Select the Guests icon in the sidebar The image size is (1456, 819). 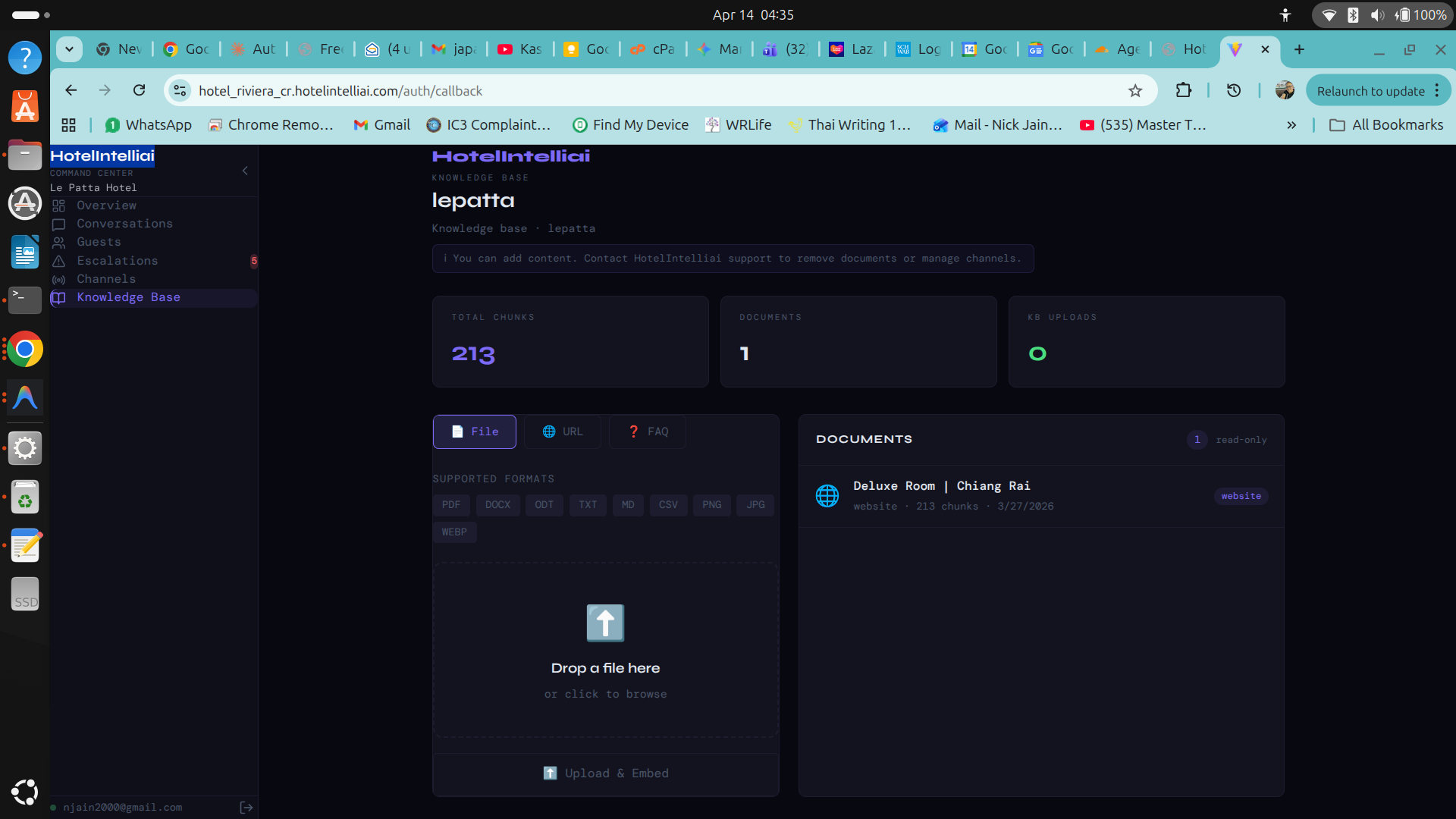59,242
